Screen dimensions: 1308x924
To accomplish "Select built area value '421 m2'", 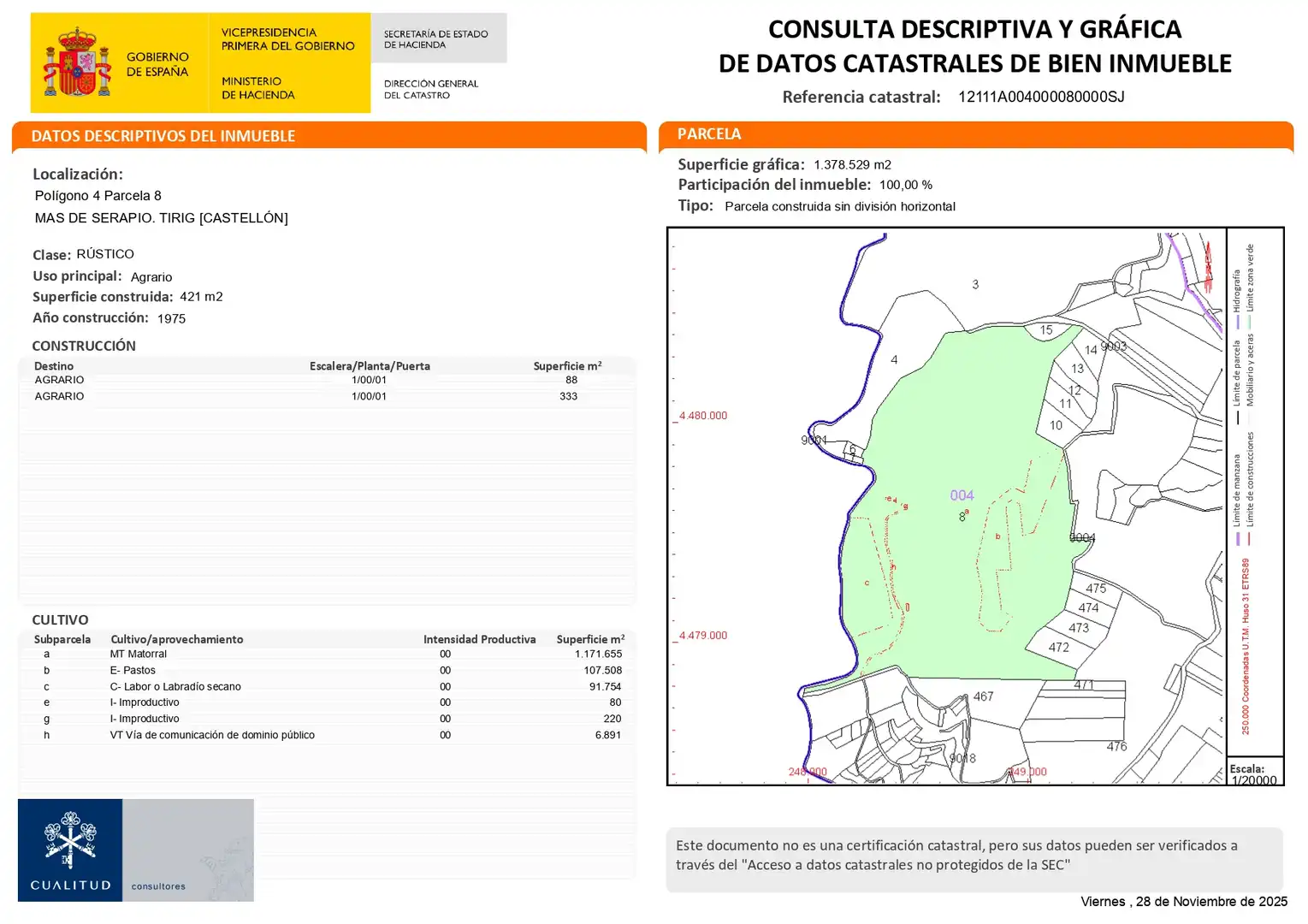I will tap(201, 297).
